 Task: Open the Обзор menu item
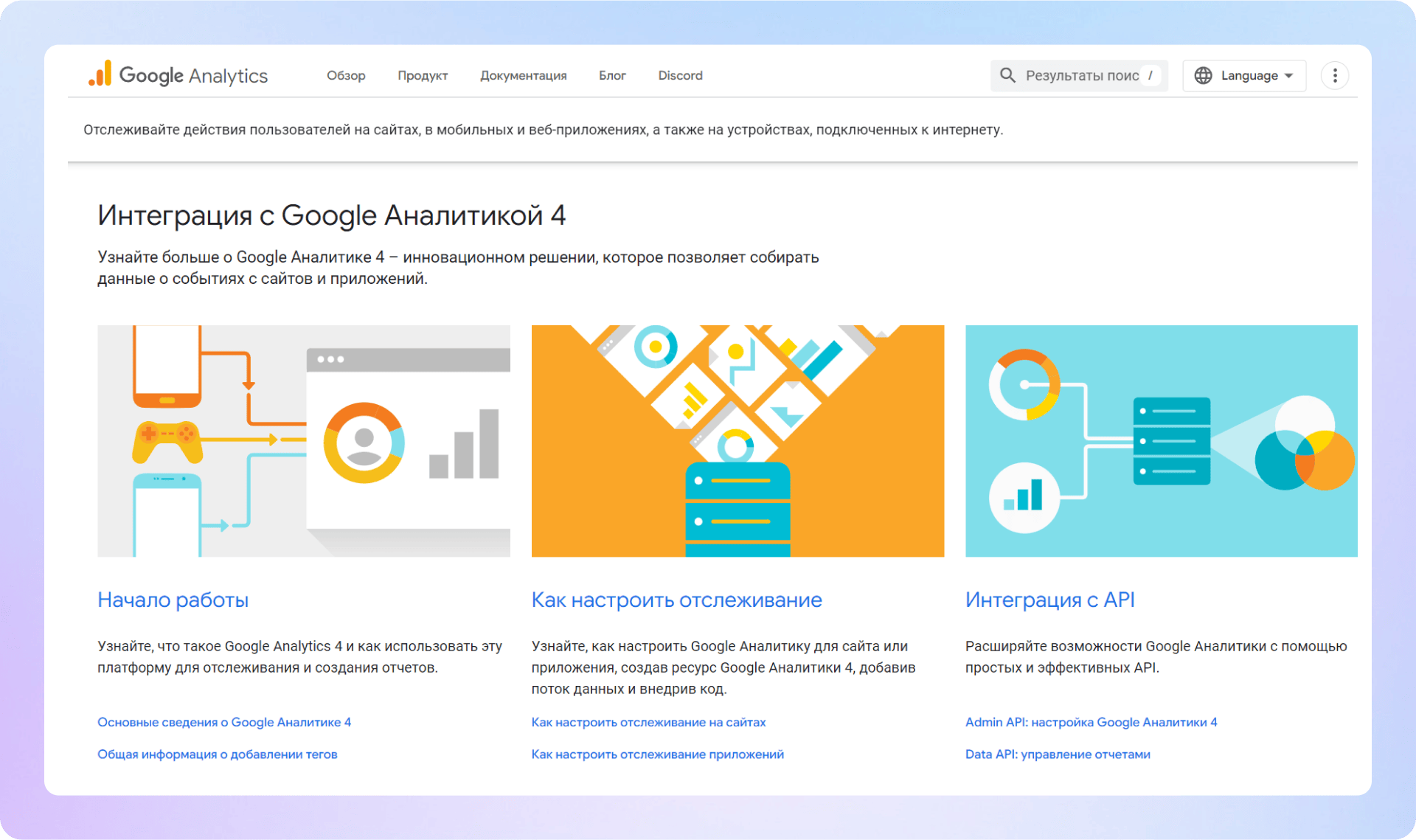point(346,75)
